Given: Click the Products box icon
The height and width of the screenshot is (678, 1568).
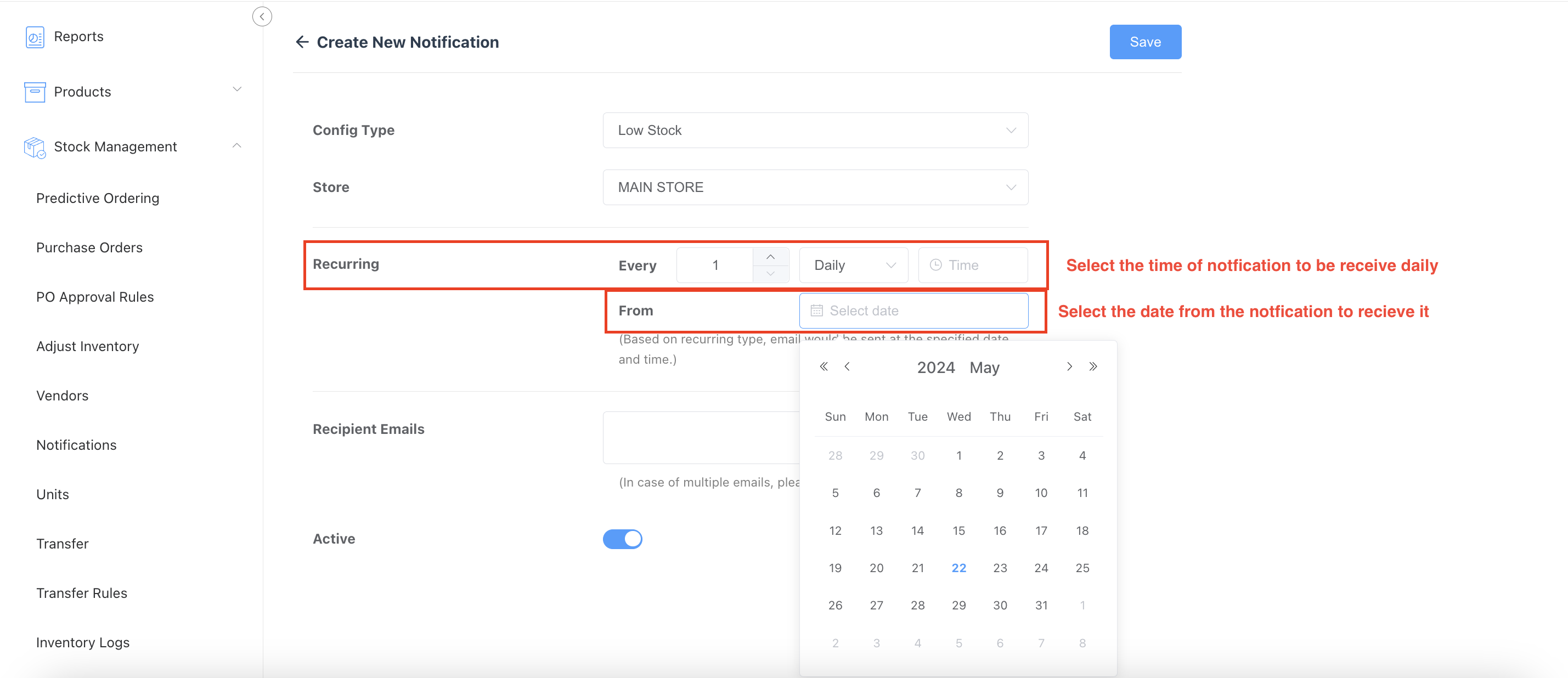Looking at the screenshot, I should [35, 92].
